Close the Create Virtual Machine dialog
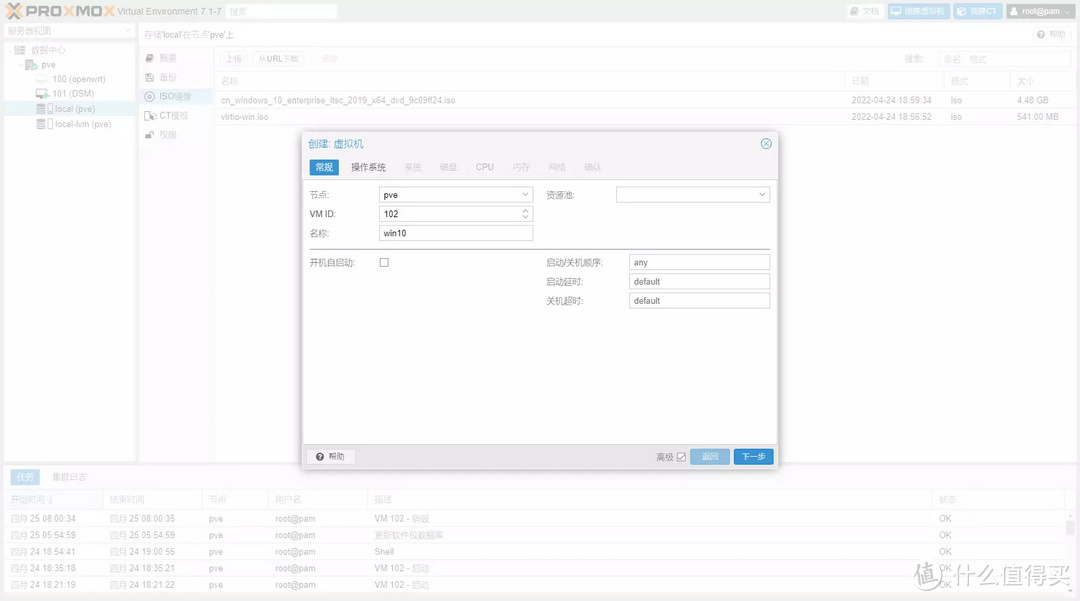 click(766, 144)
